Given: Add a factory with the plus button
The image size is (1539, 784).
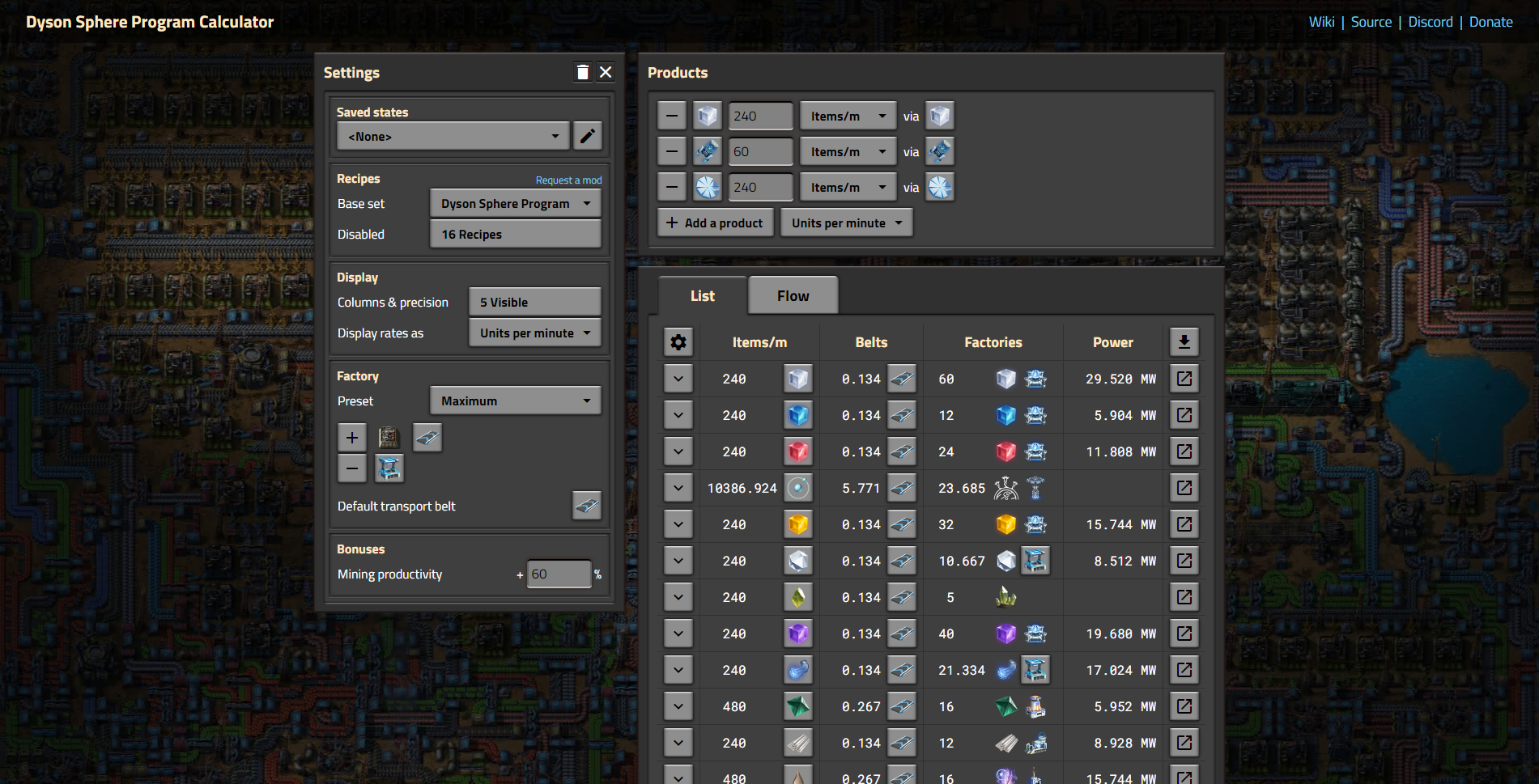Looking at the screenshot, I should 352,438.
